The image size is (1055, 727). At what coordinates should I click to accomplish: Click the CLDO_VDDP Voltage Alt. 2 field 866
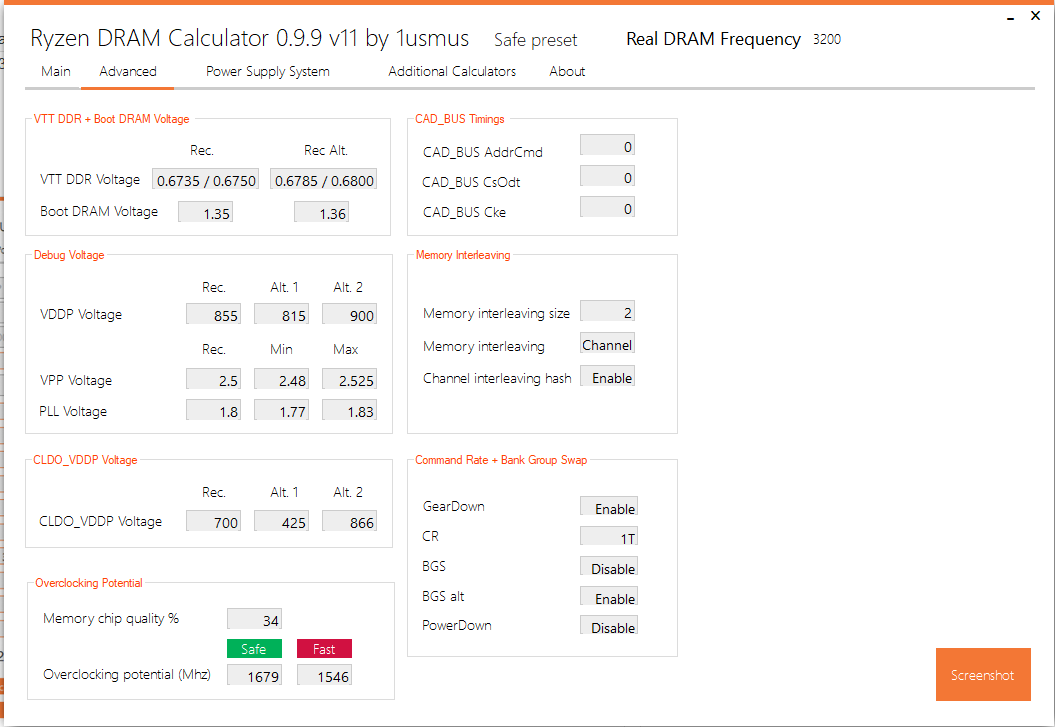coord(350,521)
